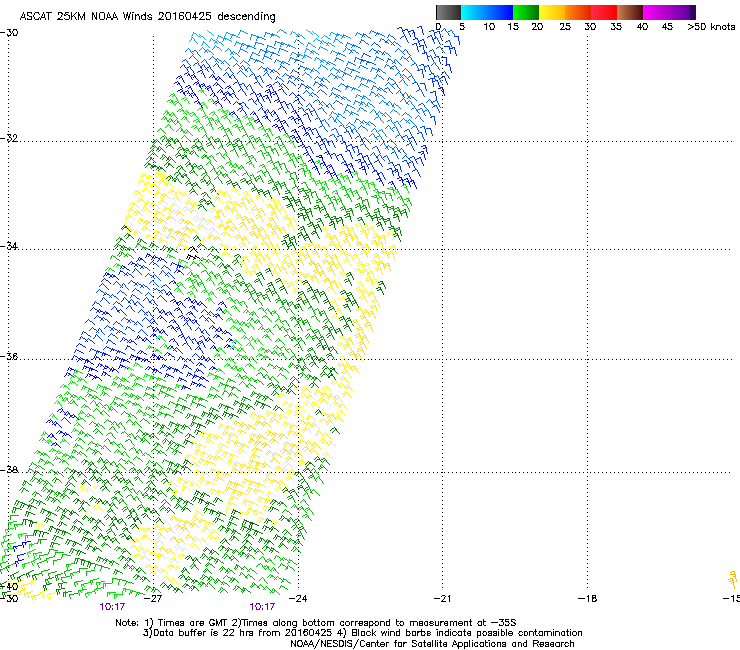Viewport: 740px width, 650px height.
Task: Select the green 15-20 knots legend swatch
Action: (x=526, y=12)
